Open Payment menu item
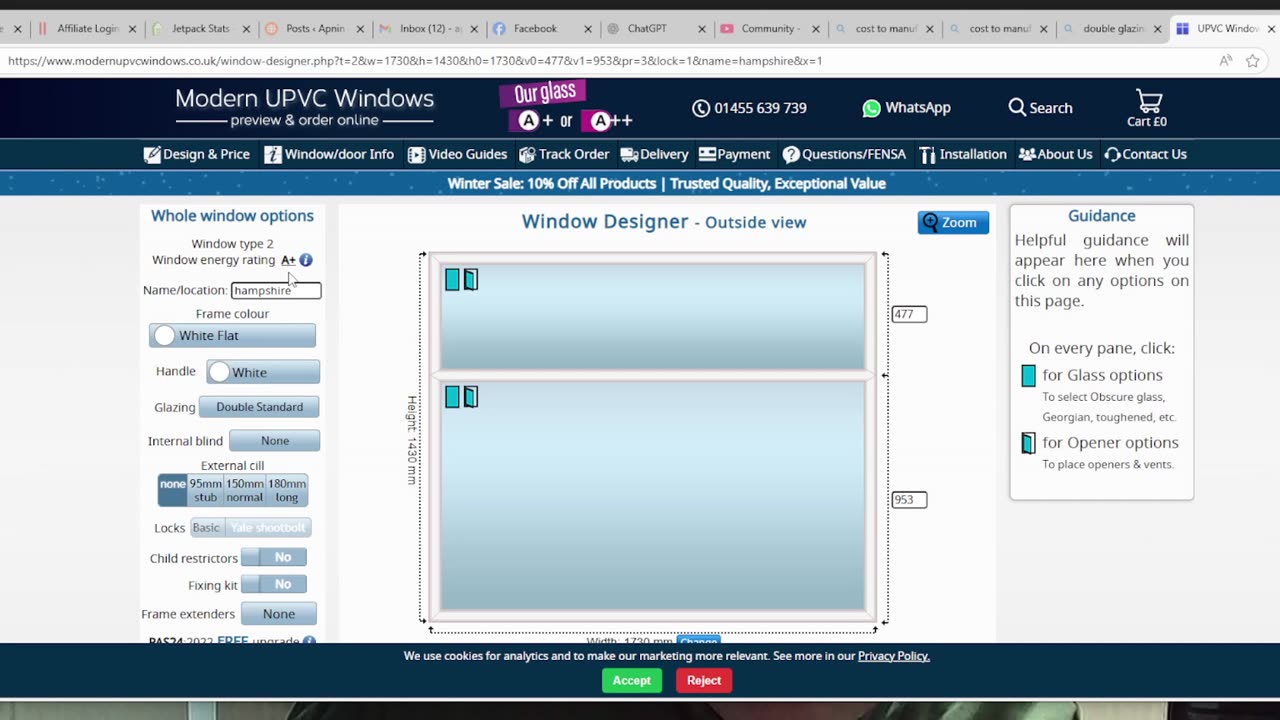 pyautogui.click(x=734, y=154)
